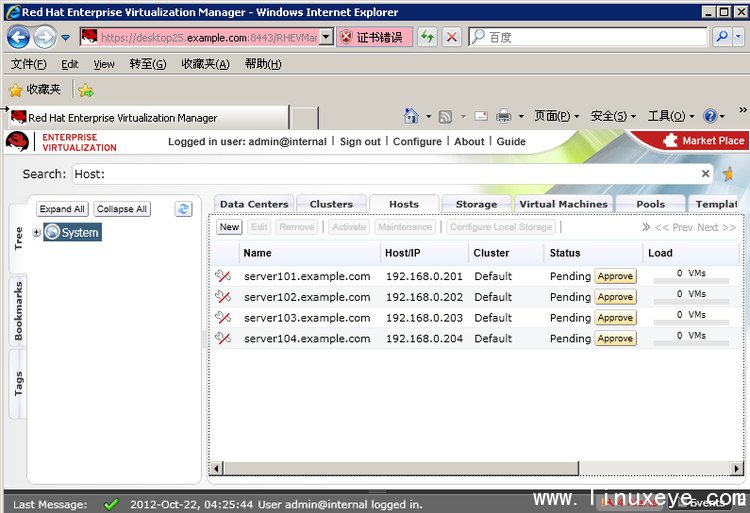750x513 pixels.
Task: Go back with the browser Back arrow
Action: point(18,37)
